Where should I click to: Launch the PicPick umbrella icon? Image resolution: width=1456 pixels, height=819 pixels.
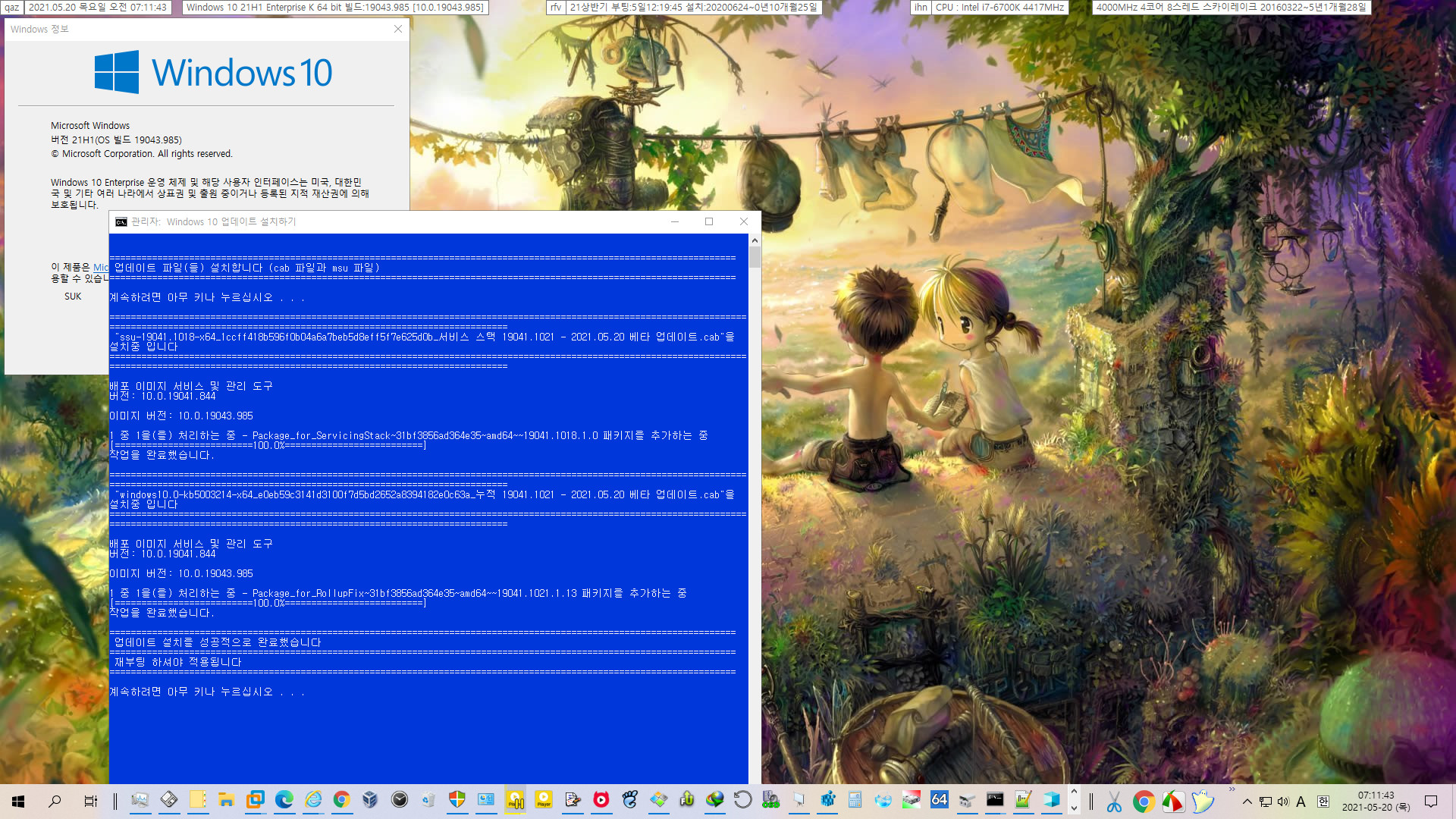coord(1173,802)
